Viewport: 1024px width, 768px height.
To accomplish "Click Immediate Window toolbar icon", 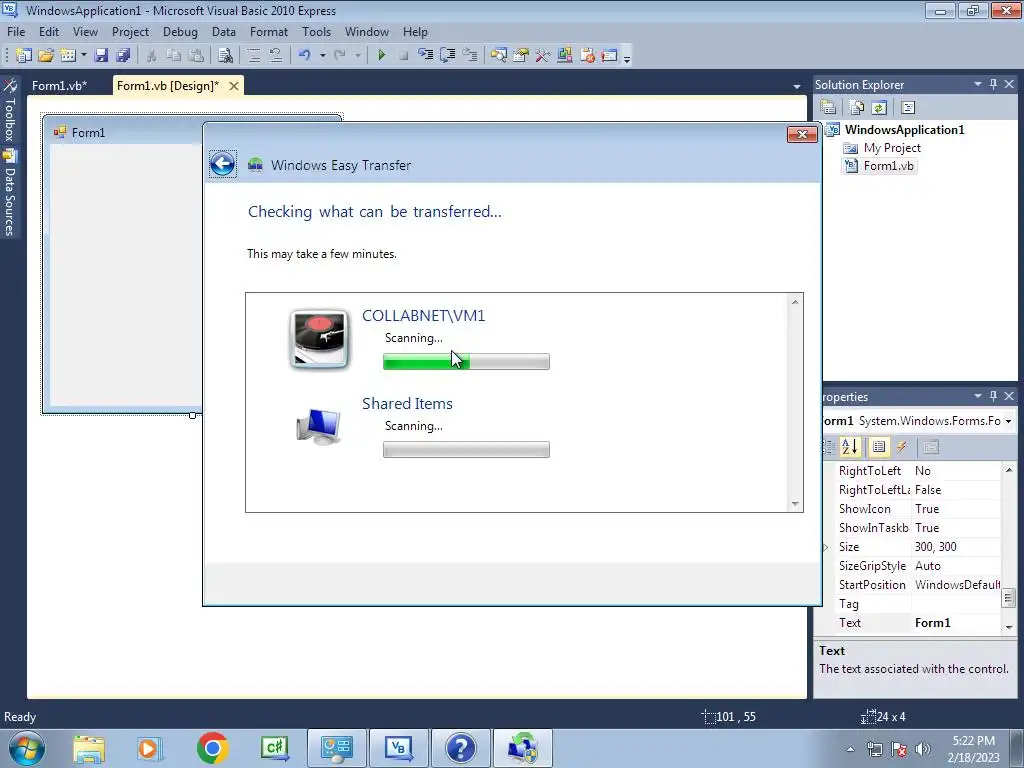I will pos(609,56).
